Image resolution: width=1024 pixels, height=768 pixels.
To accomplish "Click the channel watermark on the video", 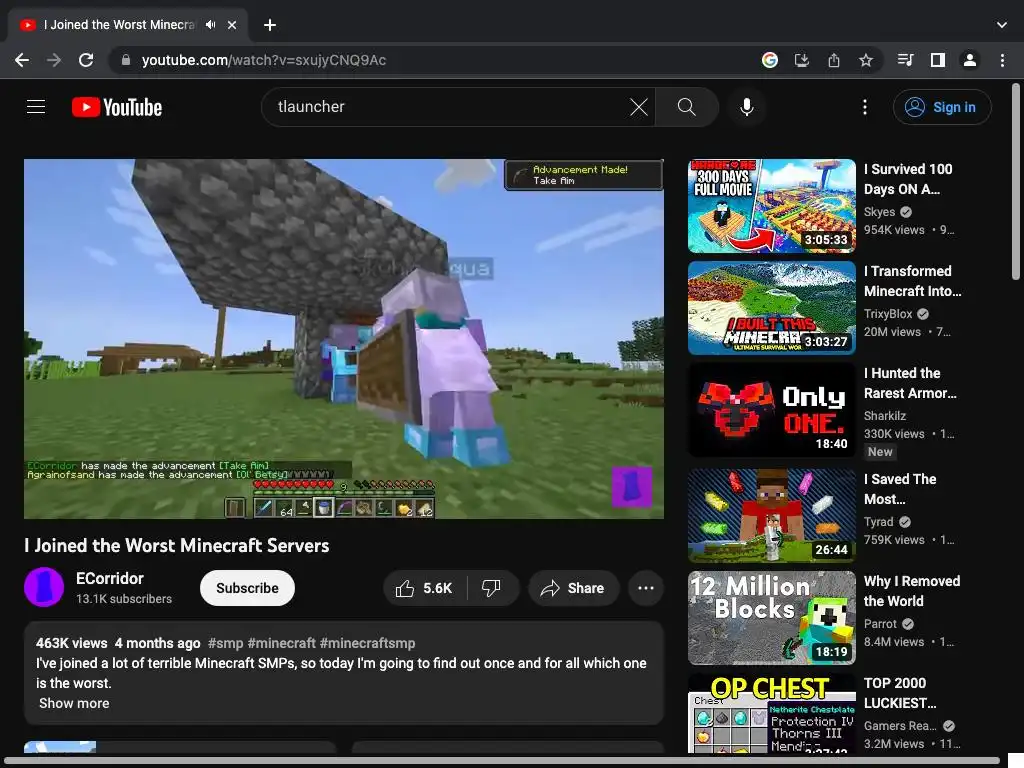I will pos(631,487).
